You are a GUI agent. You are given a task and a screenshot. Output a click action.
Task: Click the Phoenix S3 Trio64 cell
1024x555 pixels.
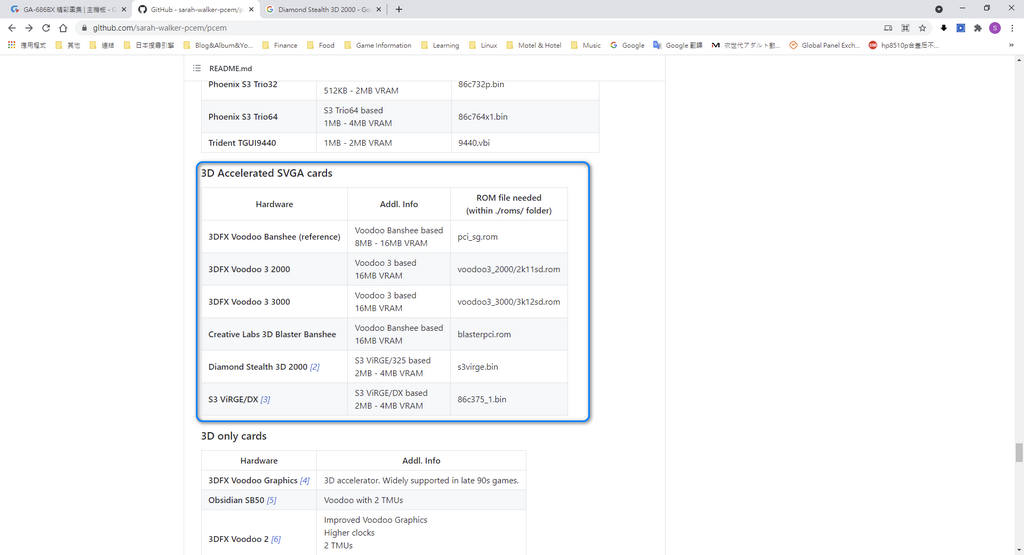tap(259, 117)
